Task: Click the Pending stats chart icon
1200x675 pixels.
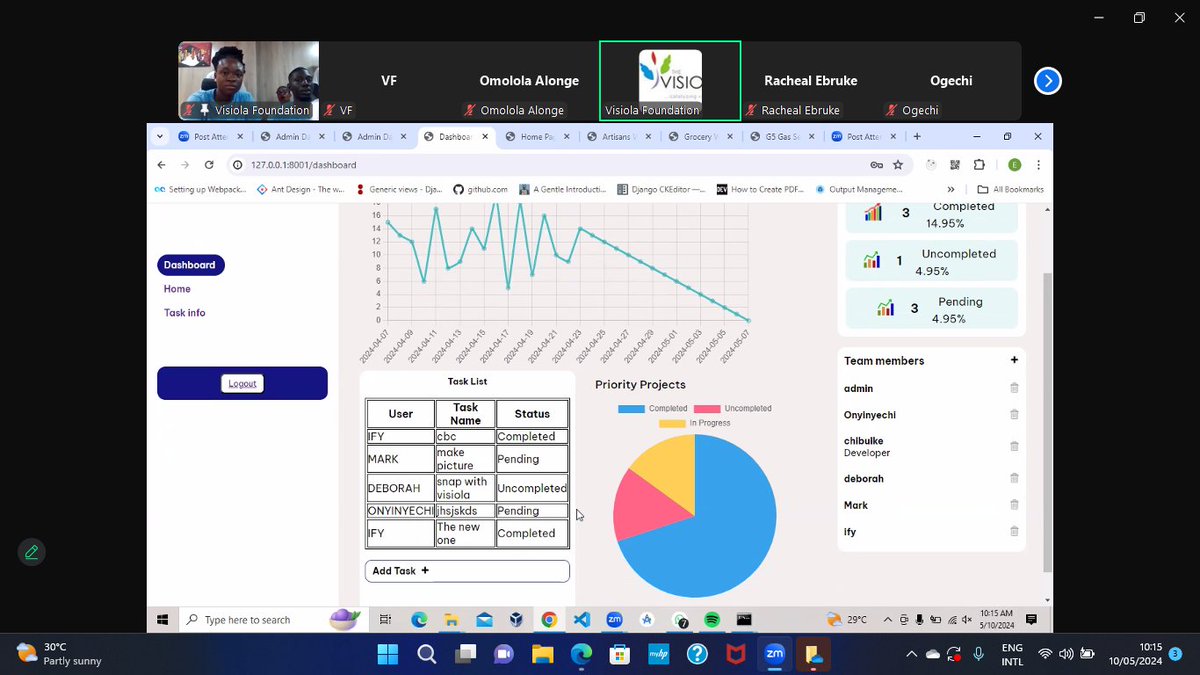Action: [x=885, y=309]
